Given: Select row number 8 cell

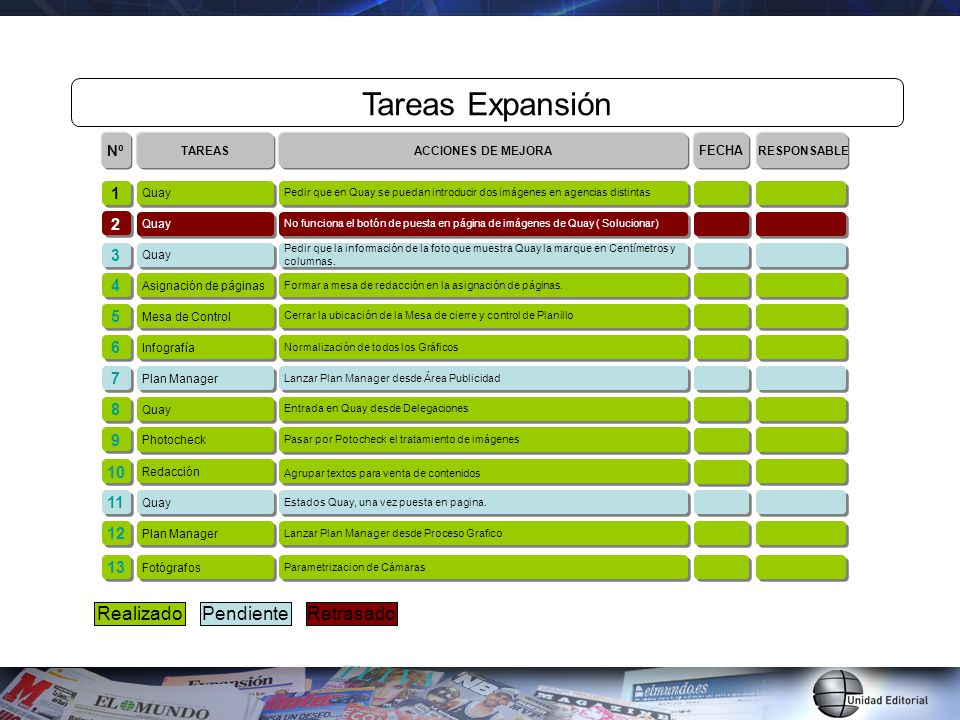Looking at the screenshot, I should click(116, 410).
